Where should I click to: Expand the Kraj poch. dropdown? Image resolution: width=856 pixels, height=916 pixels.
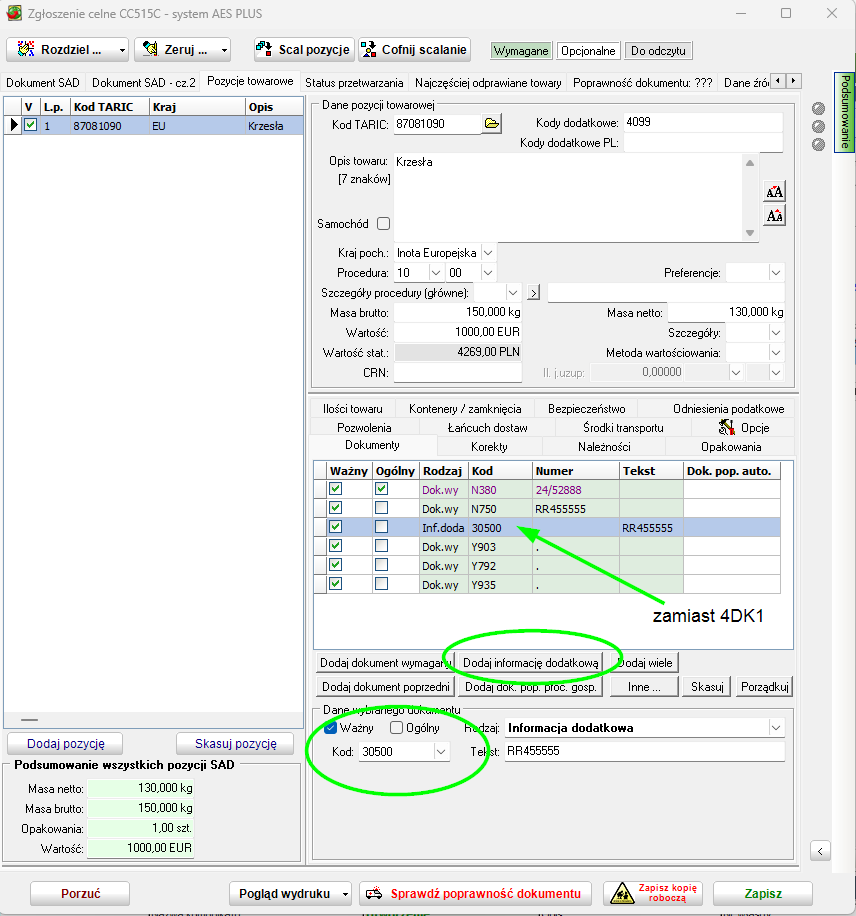pos(488,253)
